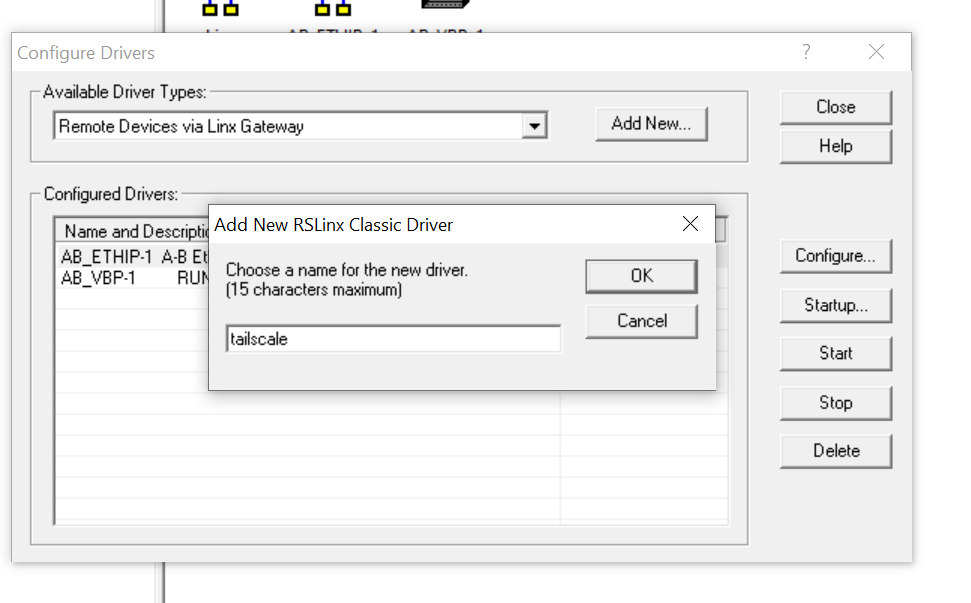Click the Configure... button

point(835,256)
